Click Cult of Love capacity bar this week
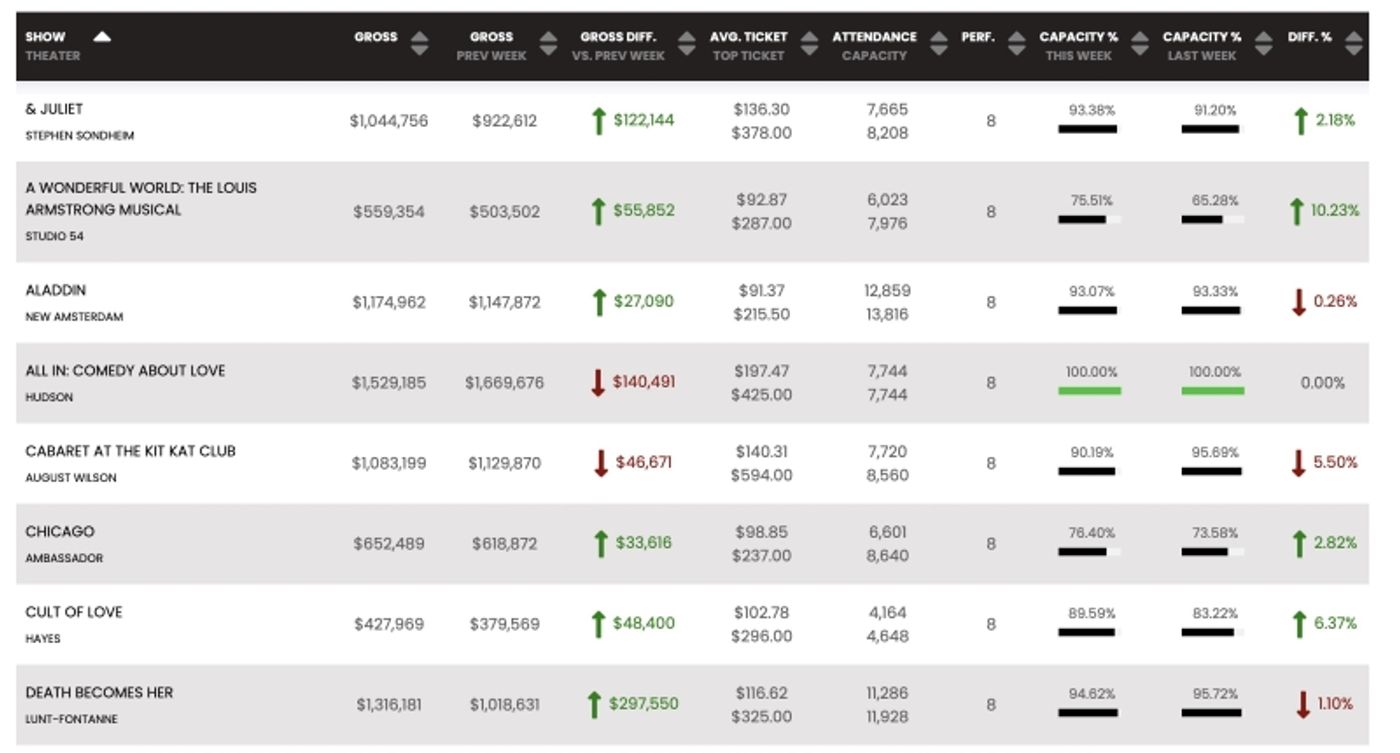 click(x=1088, y=632)
